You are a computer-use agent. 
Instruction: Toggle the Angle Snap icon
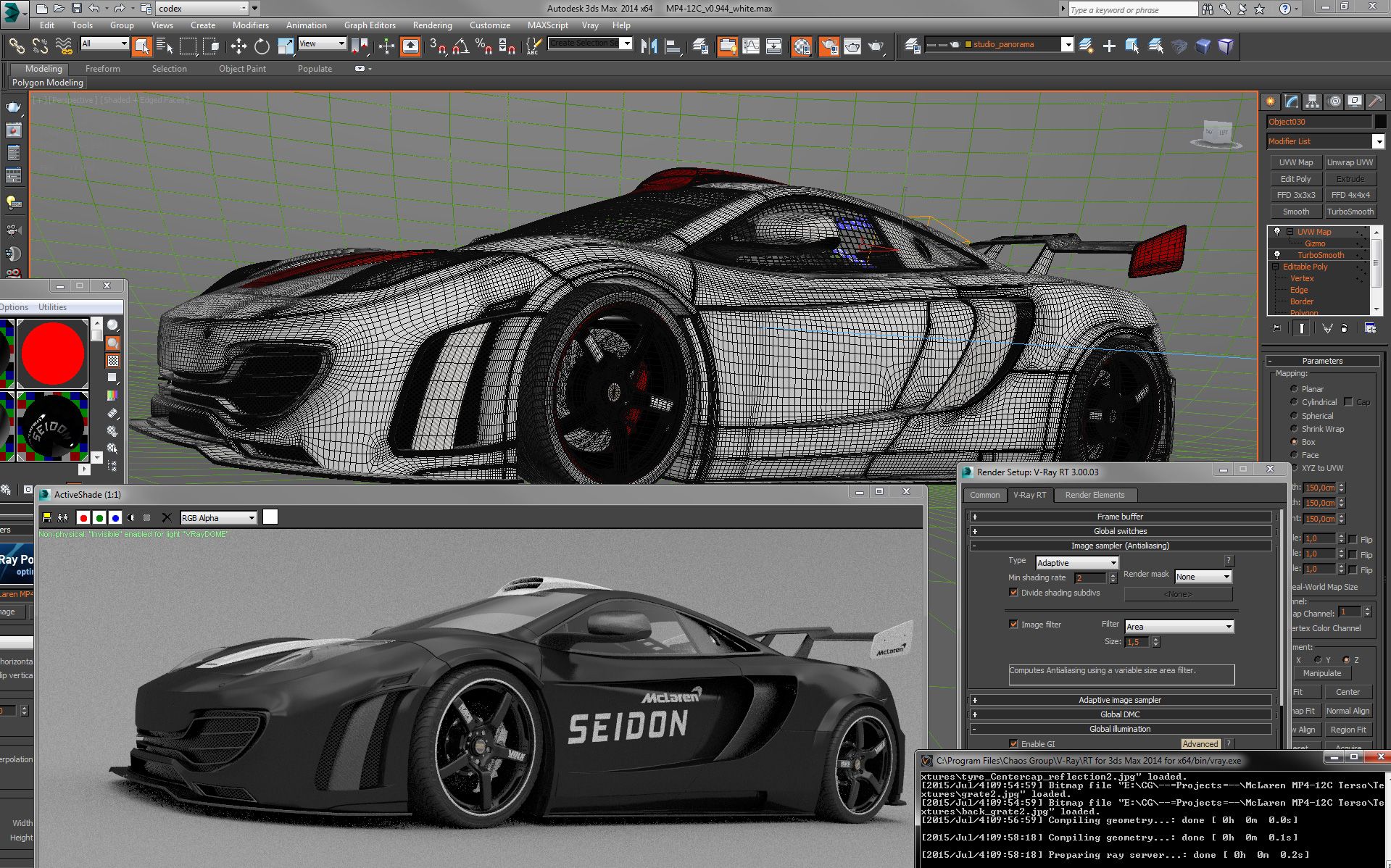click(460, 46)
